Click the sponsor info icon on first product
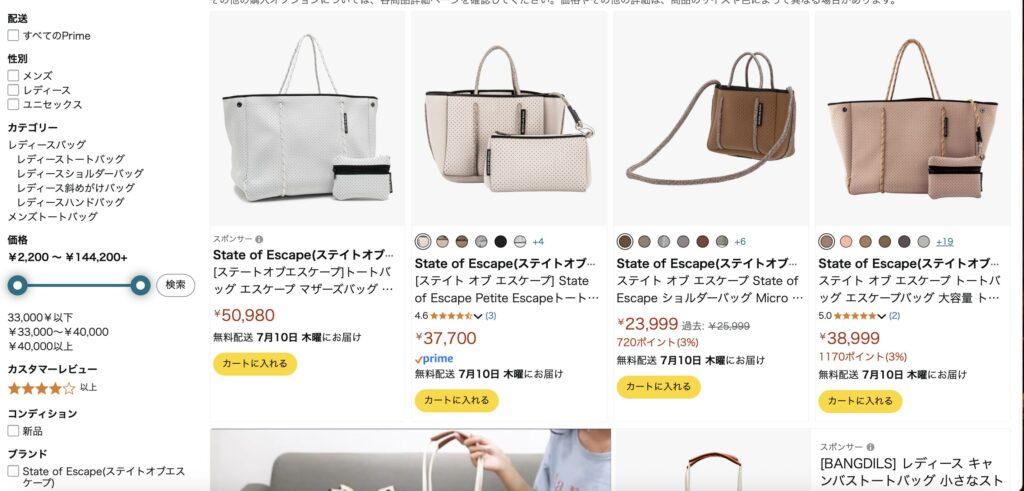Image resolution: width=1024 pixels, height=491 pixels. (x=259, y=239)
